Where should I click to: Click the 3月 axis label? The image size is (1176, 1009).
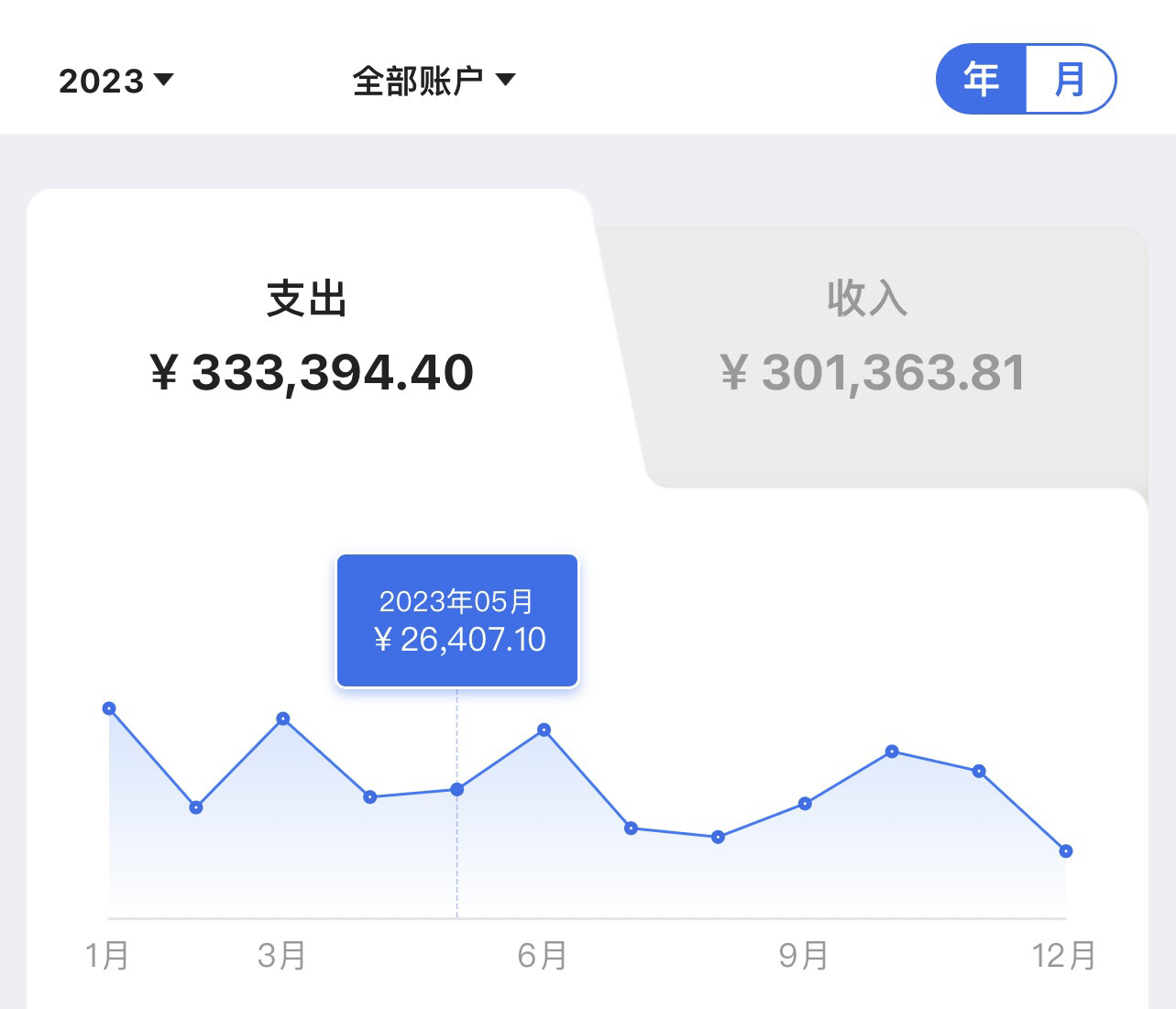pyautogui.click(x=282, y=956)
